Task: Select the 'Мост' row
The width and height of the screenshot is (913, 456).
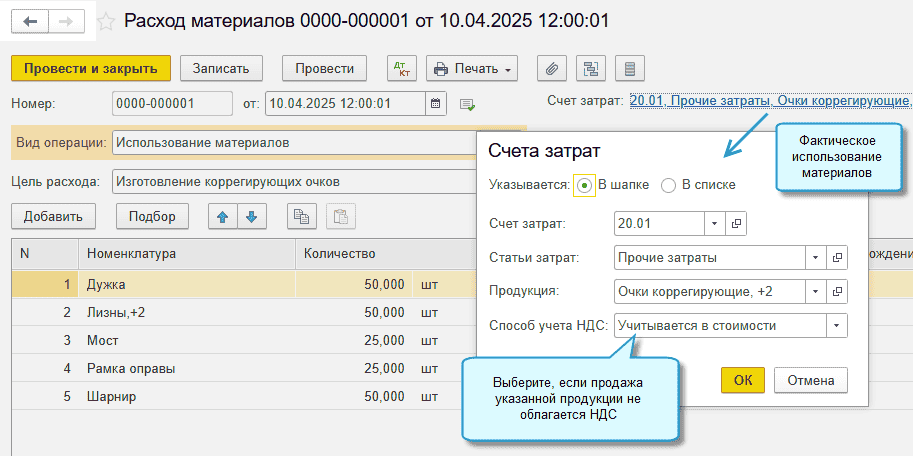Action: (245, 341)
